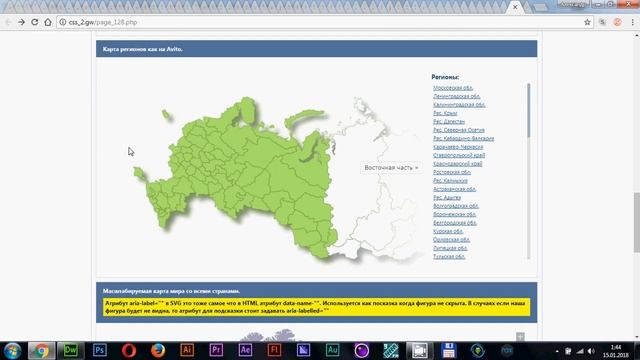Bookmark this page with the star icon

587,22
